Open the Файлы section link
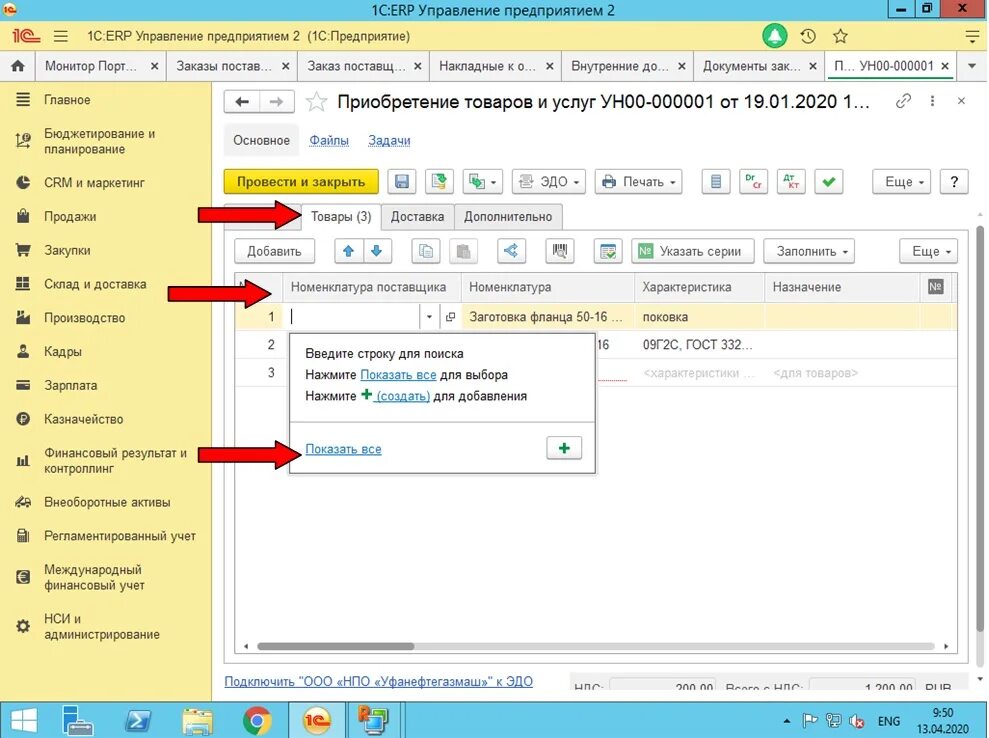This screenshot has width=989, height=738. coord(329,141)
